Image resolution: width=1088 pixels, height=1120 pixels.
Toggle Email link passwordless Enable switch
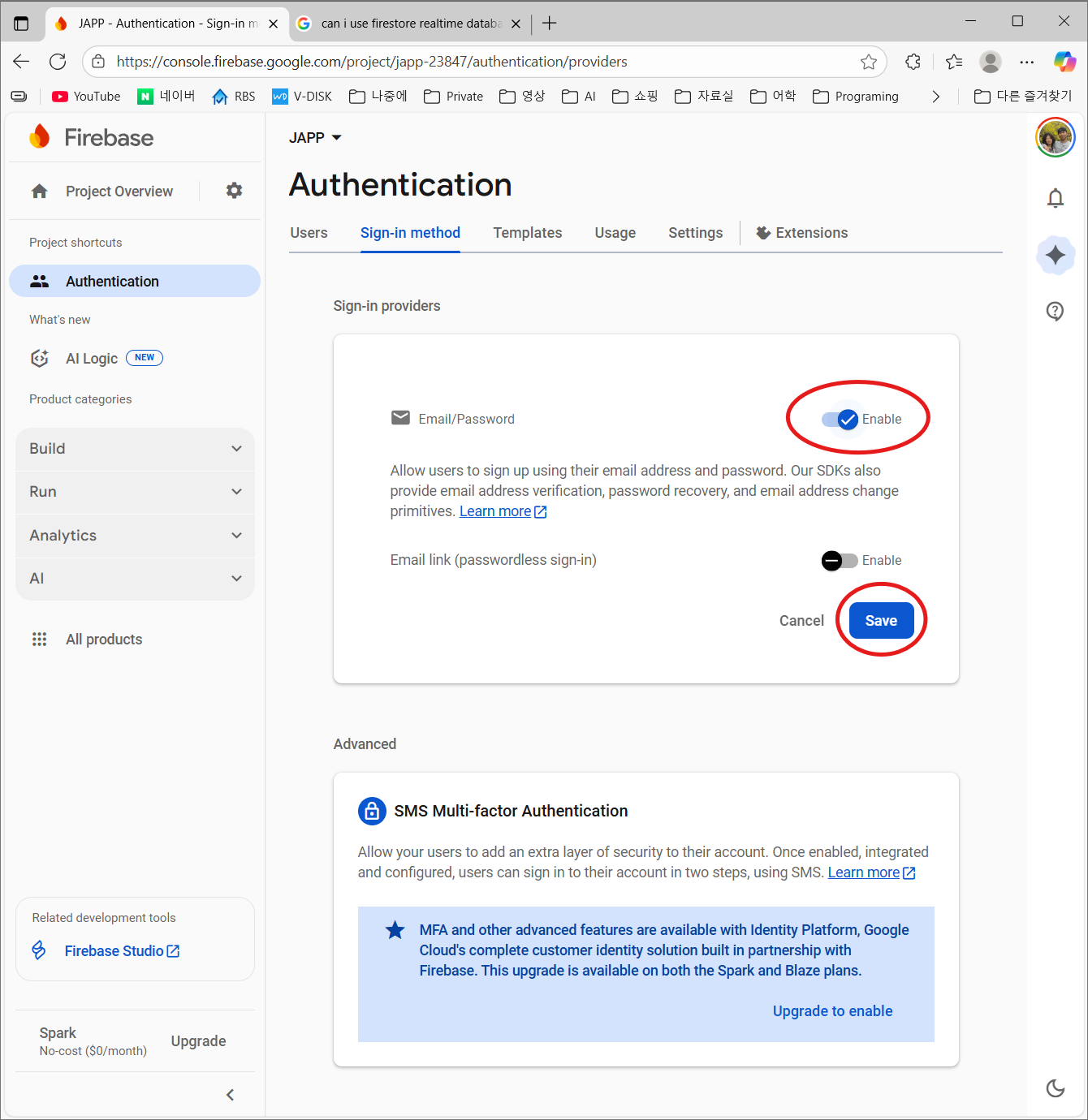(840, 560)
